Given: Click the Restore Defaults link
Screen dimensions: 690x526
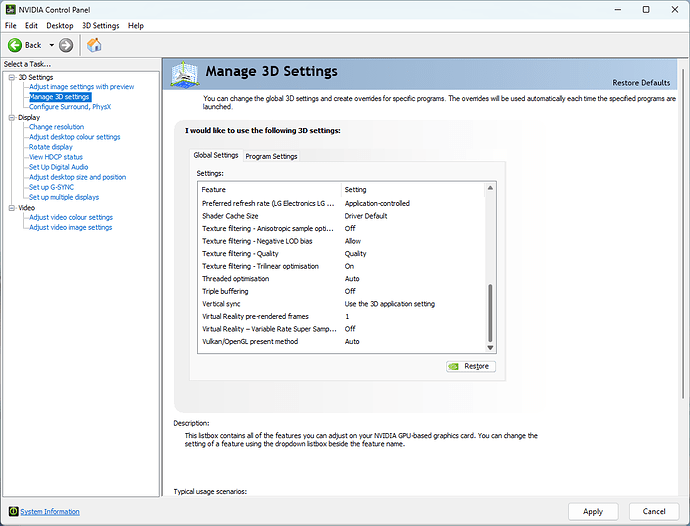Looking at the screenshot, I should [x=641, y=82].
